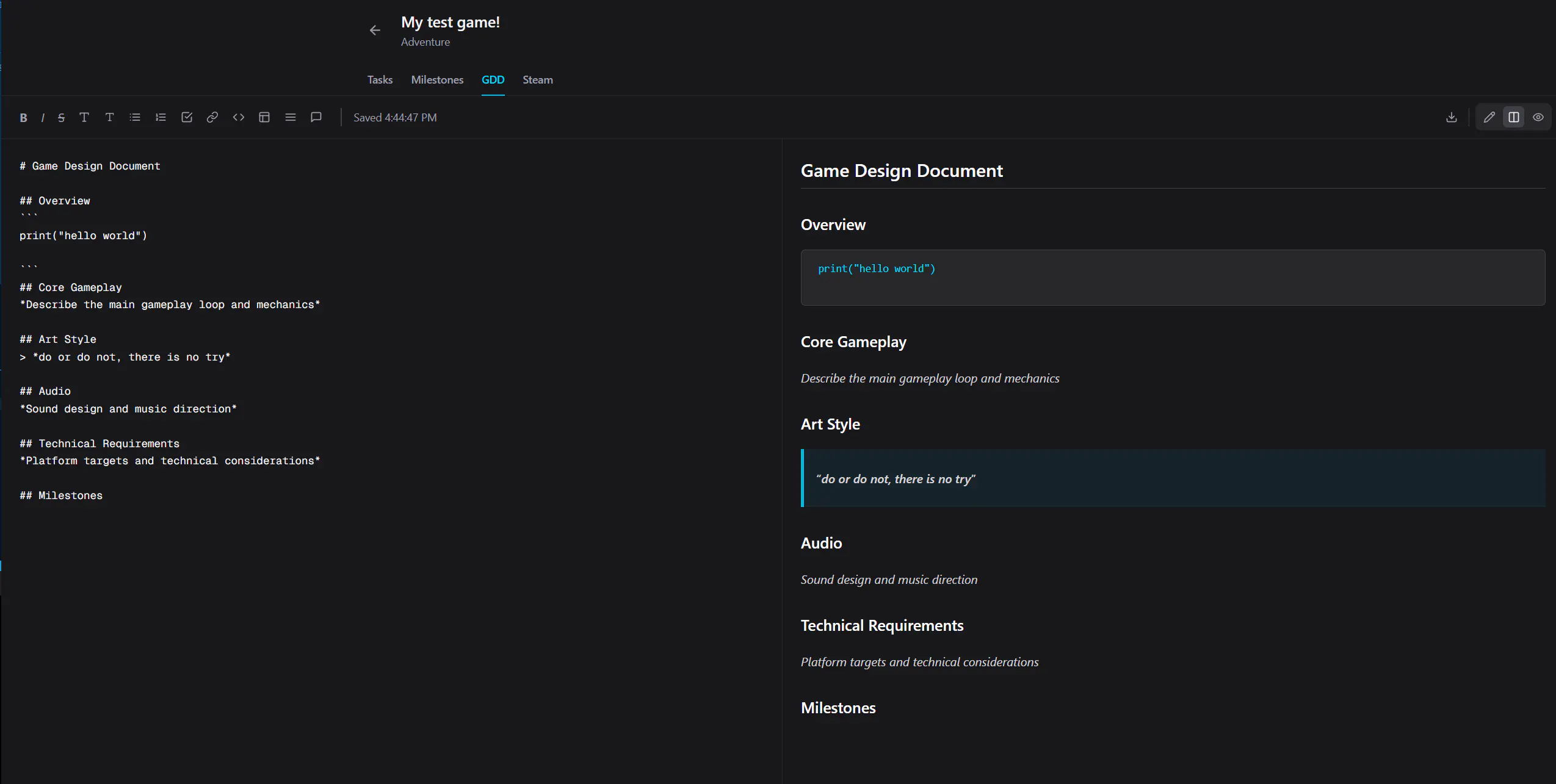Download the GDD with the export icon

coord(1452,117)
